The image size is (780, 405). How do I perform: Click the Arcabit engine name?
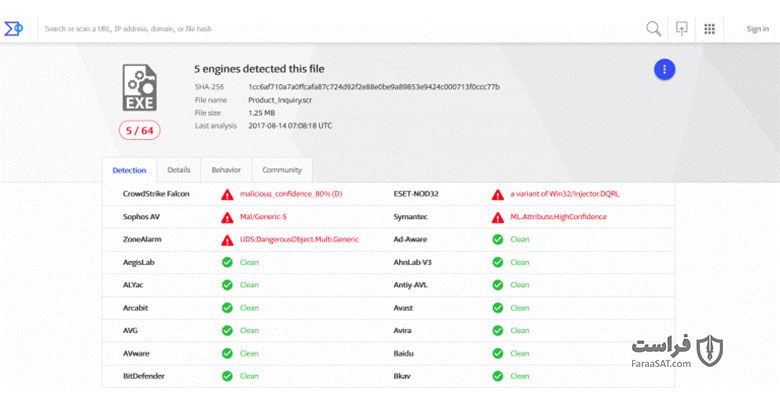tap(135, 308)
